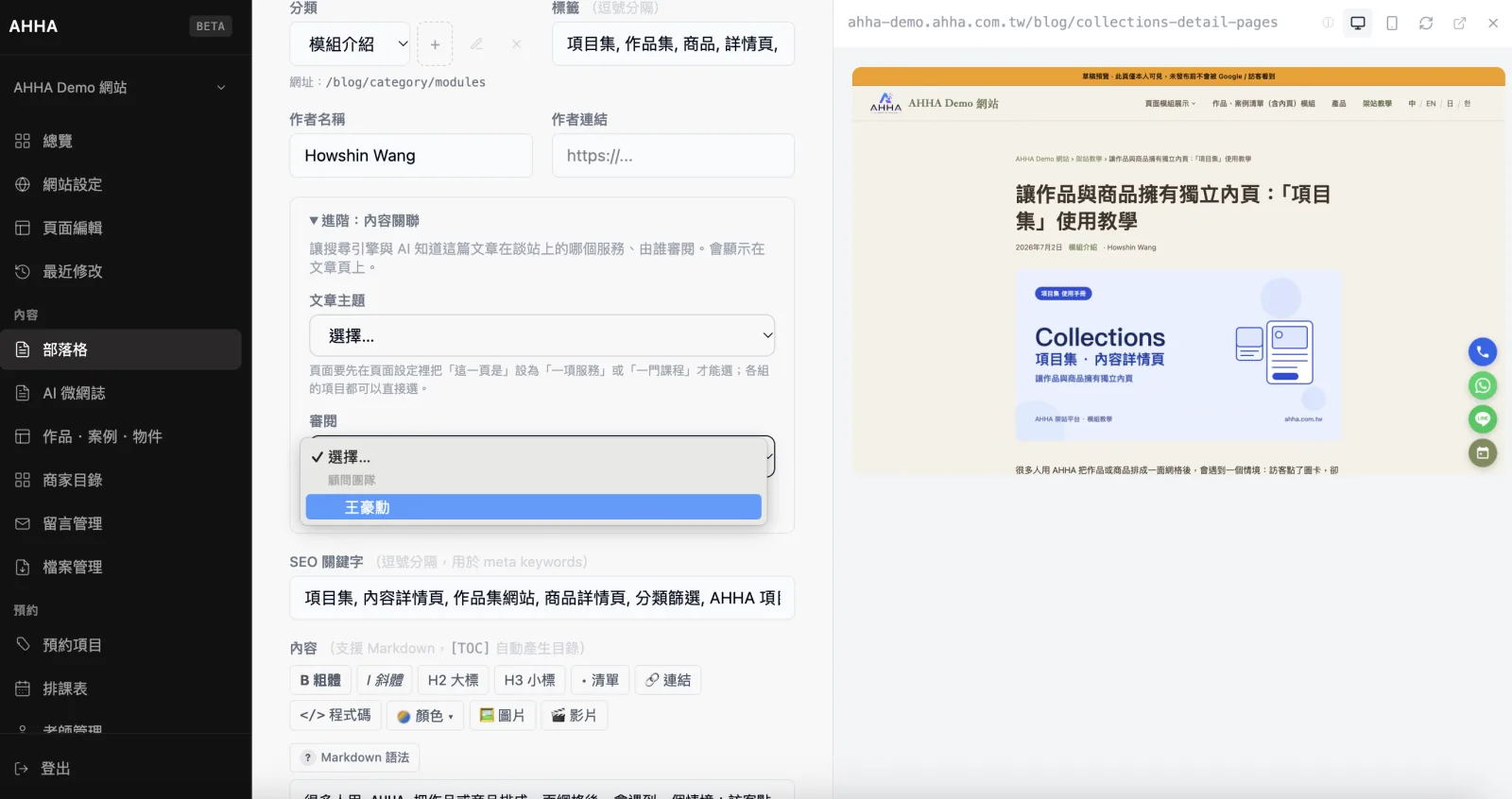This screenshot has height=799, width=1512.
Task: Click AHHA logo in preview header
Action: [x=885, y=103]
